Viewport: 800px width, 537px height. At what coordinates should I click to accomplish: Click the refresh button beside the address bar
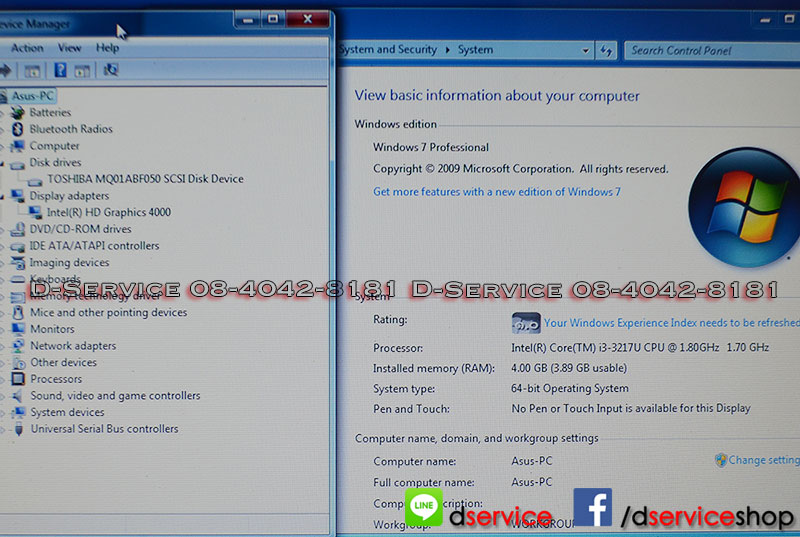point(606,50)
